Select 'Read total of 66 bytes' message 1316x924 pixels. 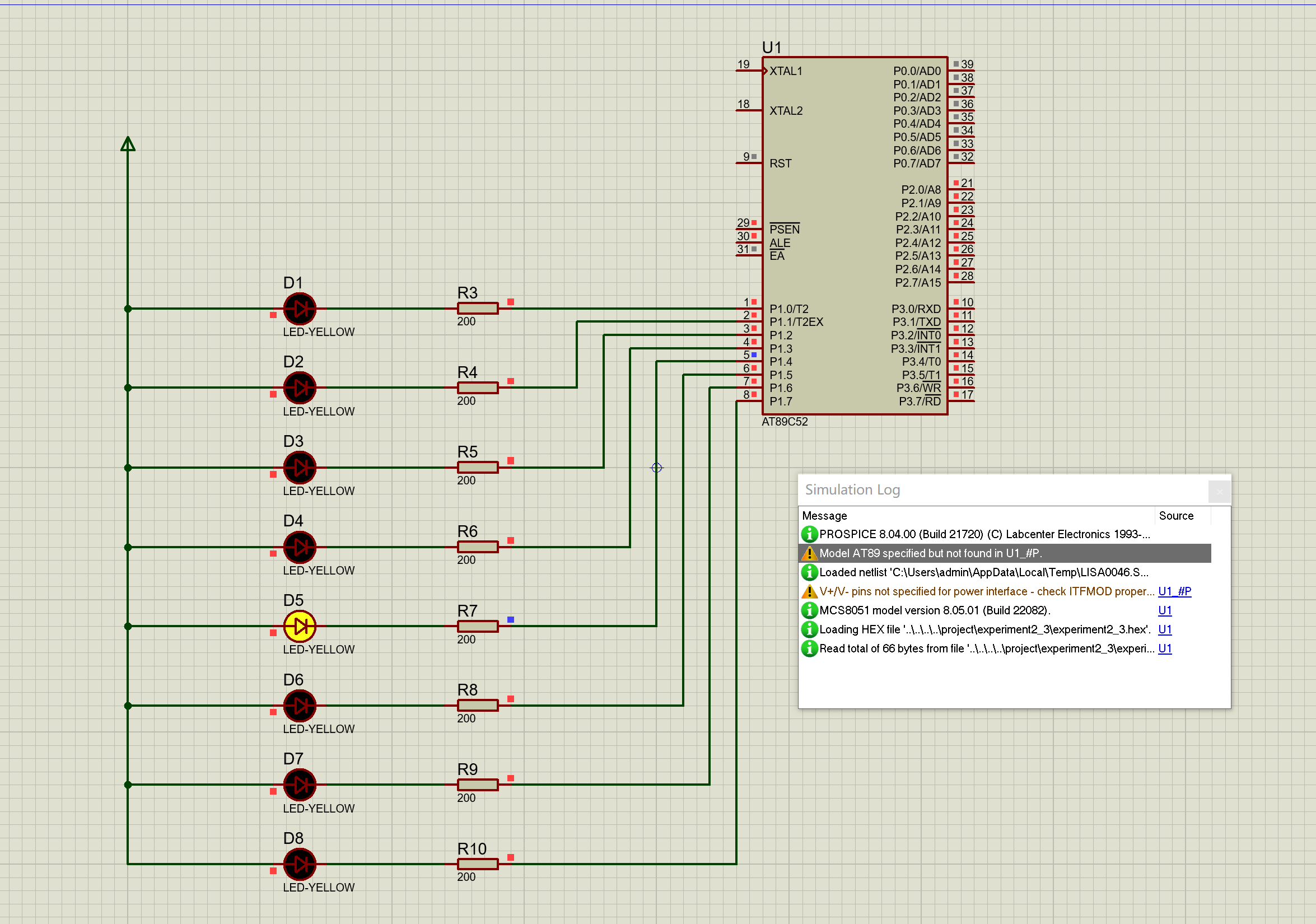coord(987,648)
